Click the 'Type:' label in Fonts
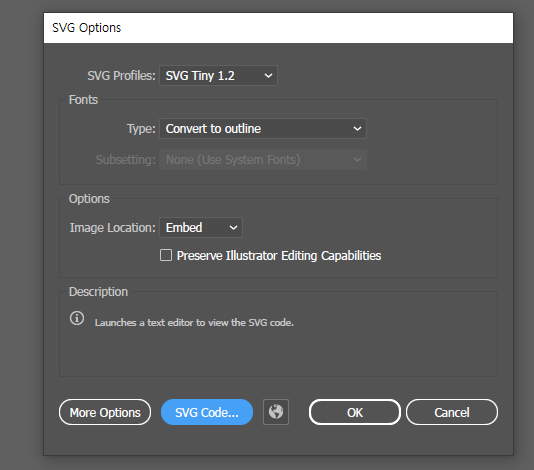Viewport: 534px width, 470px height. click(x=141, y=129)
